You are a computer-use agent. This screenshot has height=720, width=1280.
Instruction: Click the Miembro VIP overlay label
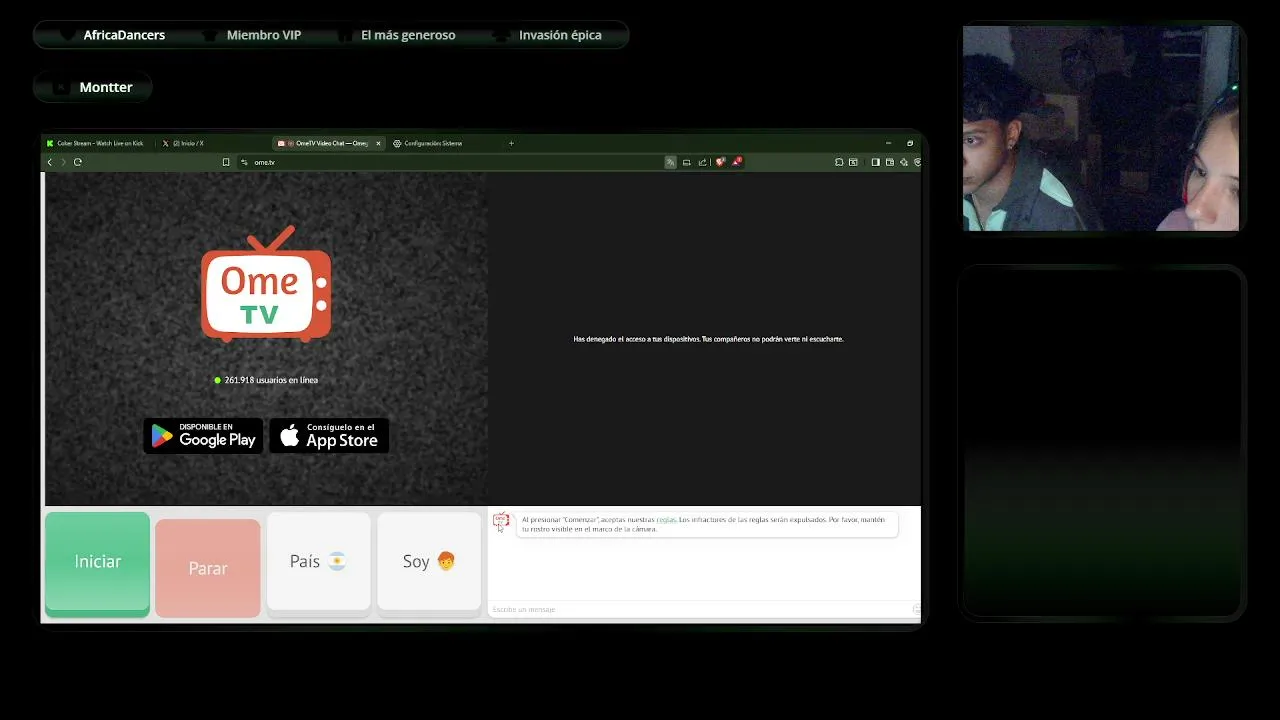(264, 35)
